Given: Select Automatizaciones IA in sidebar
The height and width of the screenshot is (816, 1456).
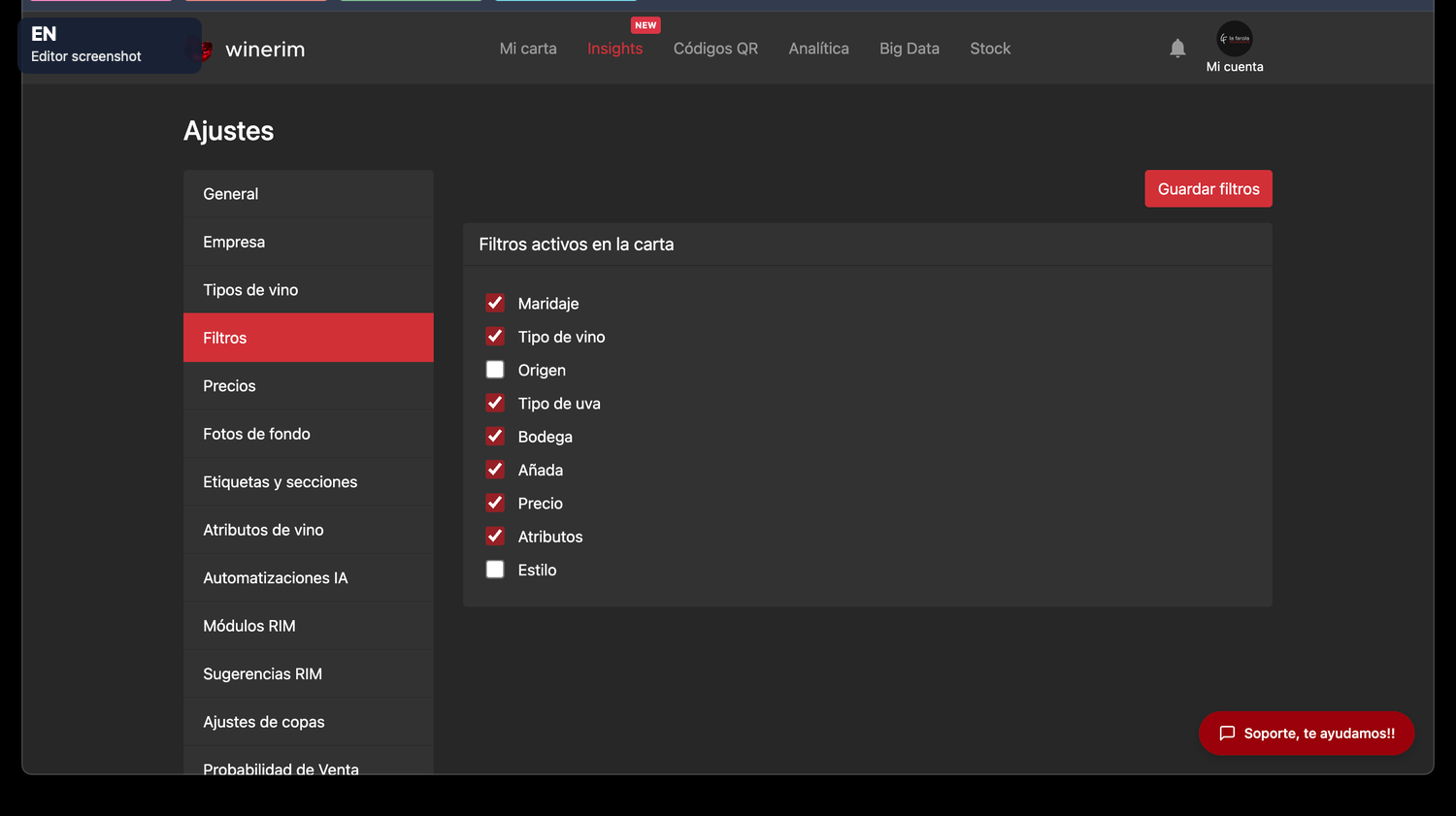Looking at the screenshot, I should (309, 578).
